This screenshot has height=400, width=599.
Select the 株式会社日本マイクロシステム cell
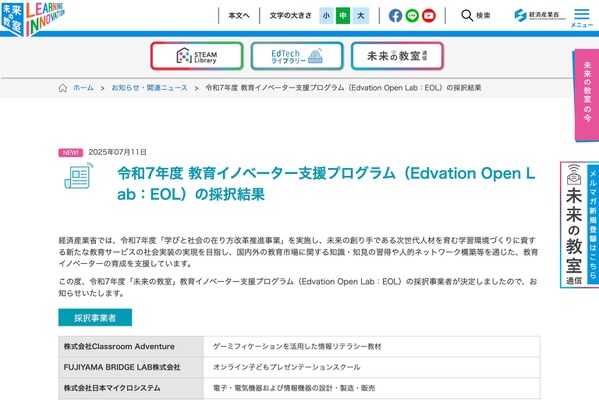(x=131, y=388)
